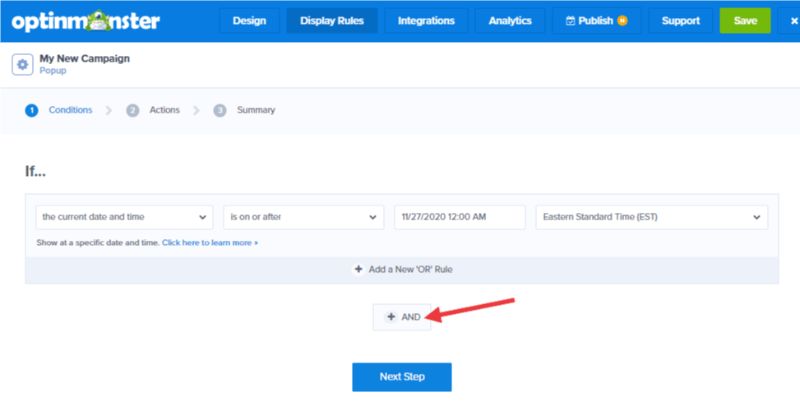Add an AND rule
The height and width of the screenshot is (420, 800).
(402, 317)
